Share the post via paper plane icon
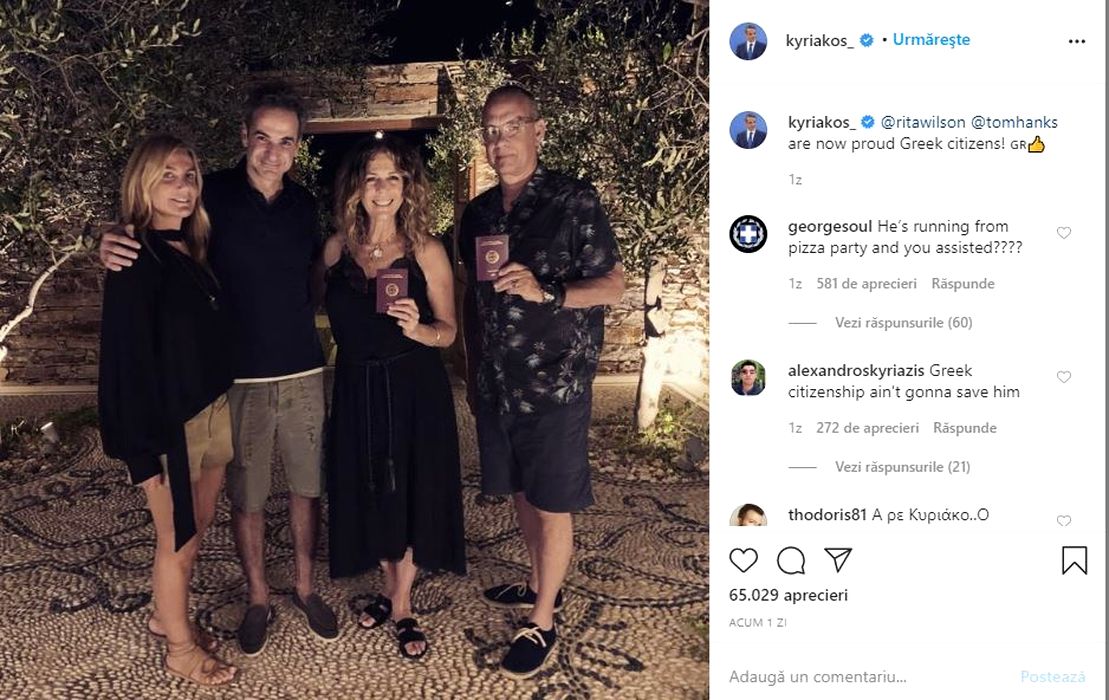The image size is (1109, 700). tap(838, 559)
